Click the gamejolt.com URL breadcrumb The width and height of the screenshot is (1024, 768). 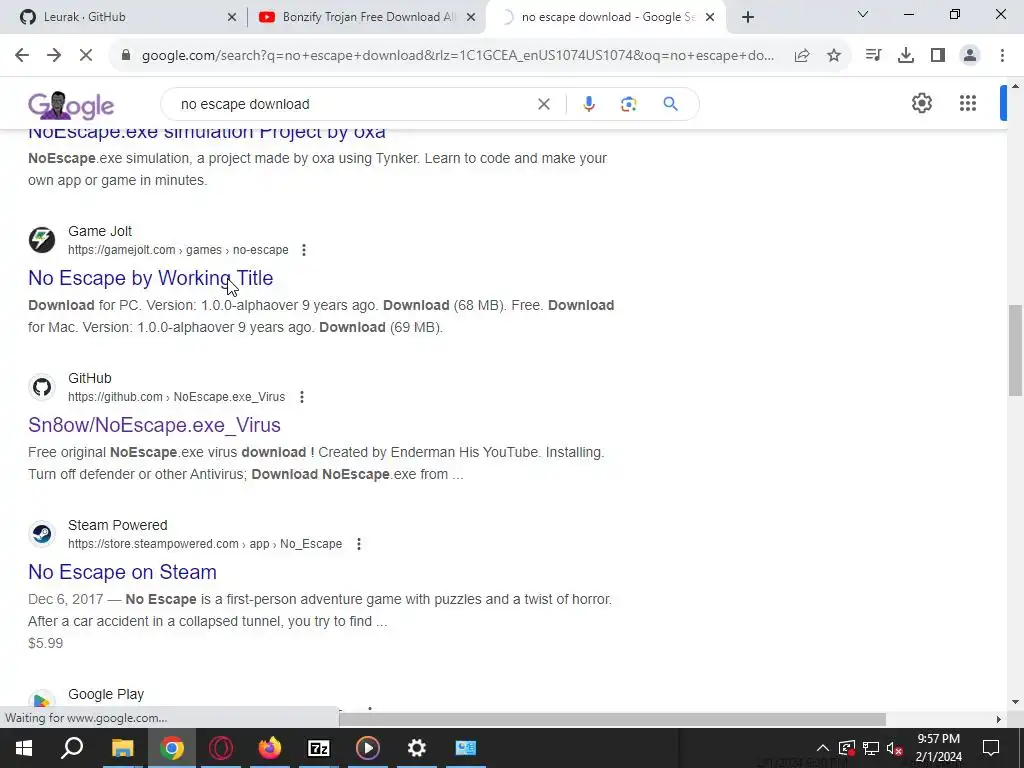(x=178, y=250)
